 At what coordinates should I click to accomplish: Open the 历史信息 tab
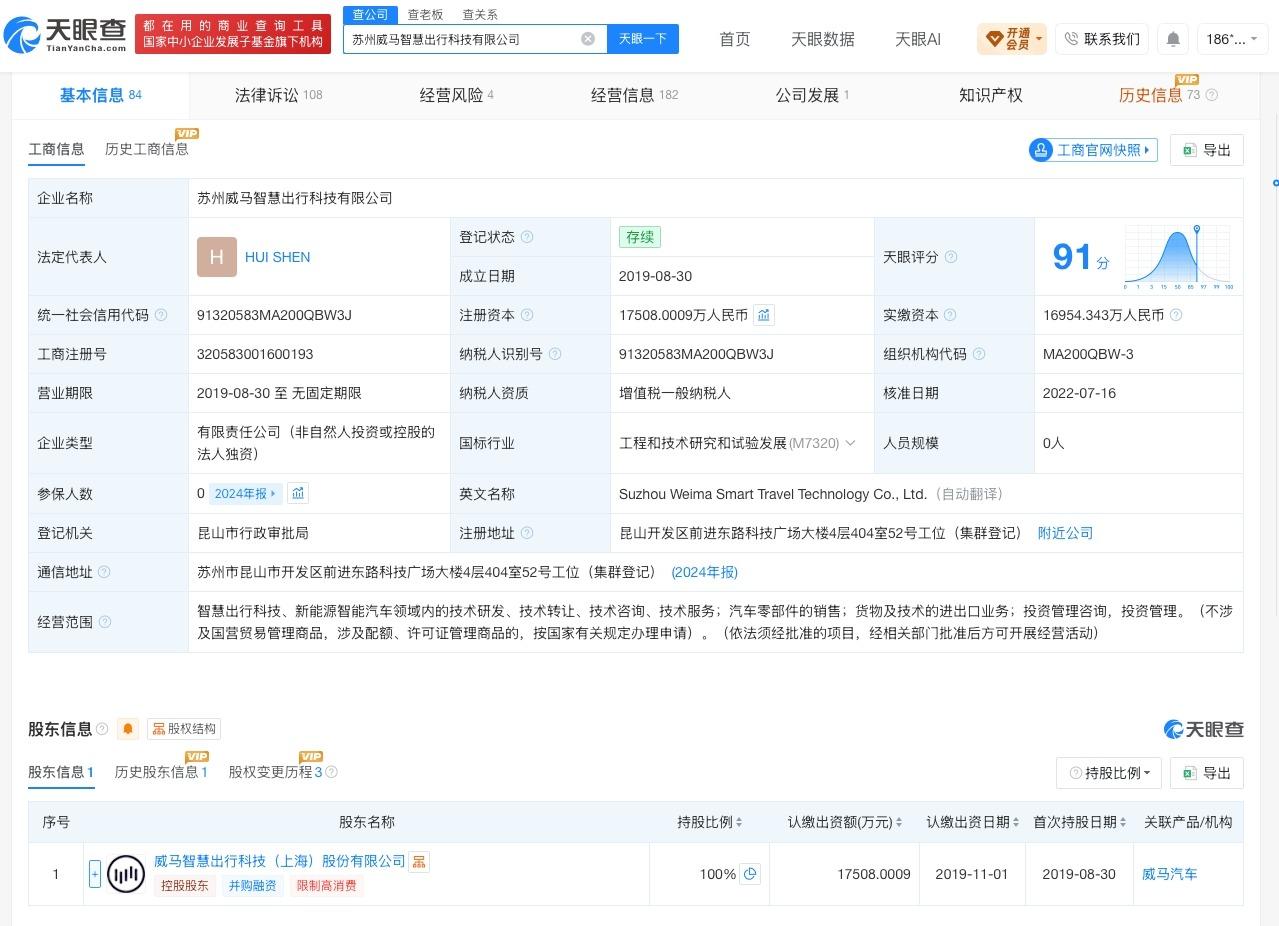point(1159,95)
